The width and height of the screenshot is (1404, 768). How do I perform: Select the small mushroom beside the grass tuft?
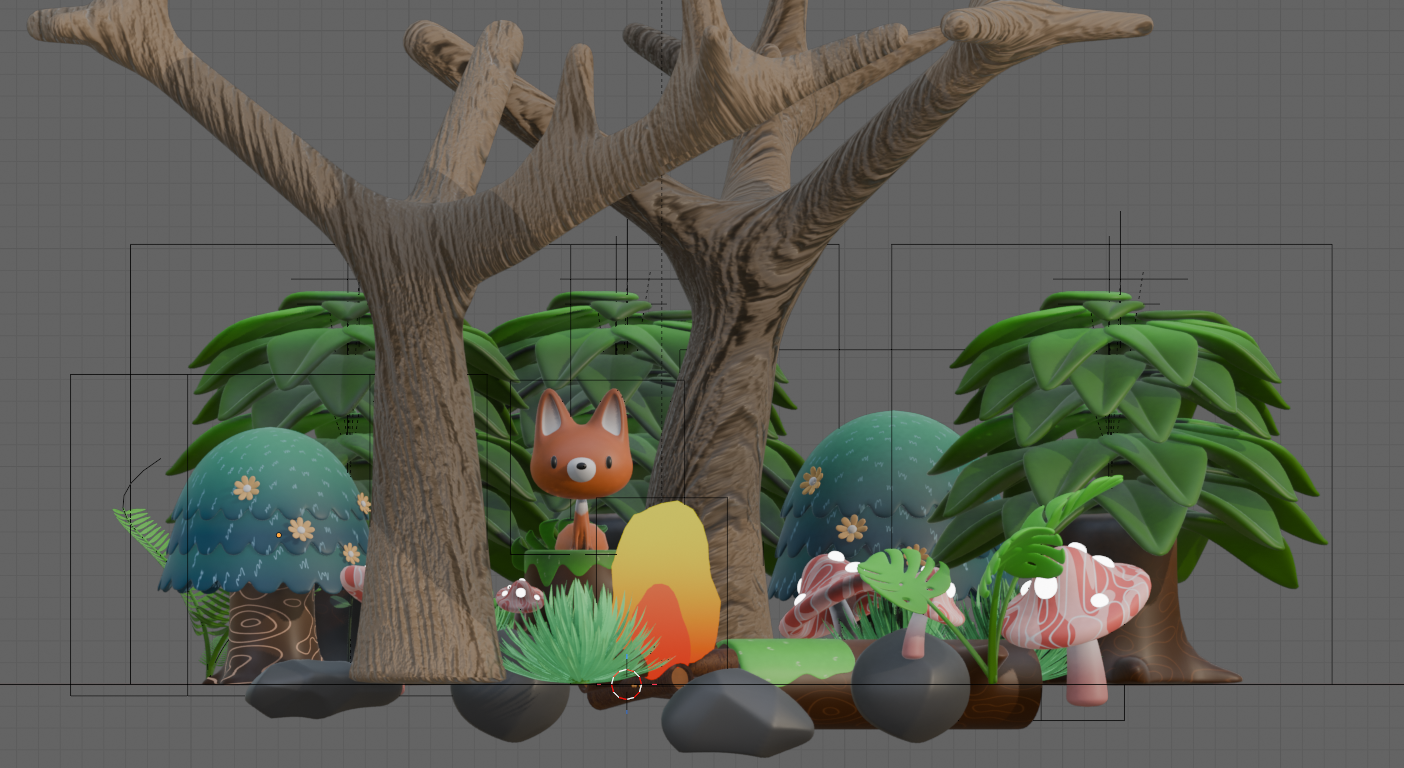pos(521,595)
